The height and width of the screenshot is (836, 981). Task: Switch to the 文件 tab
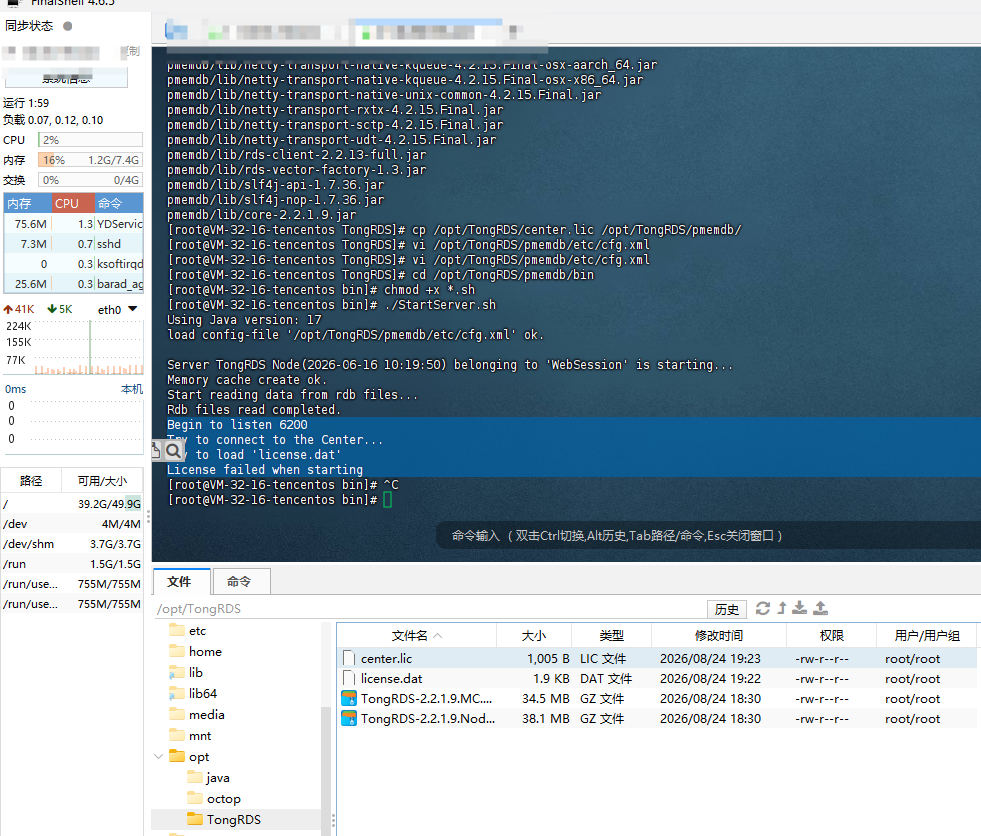click(x=181, y=581)
